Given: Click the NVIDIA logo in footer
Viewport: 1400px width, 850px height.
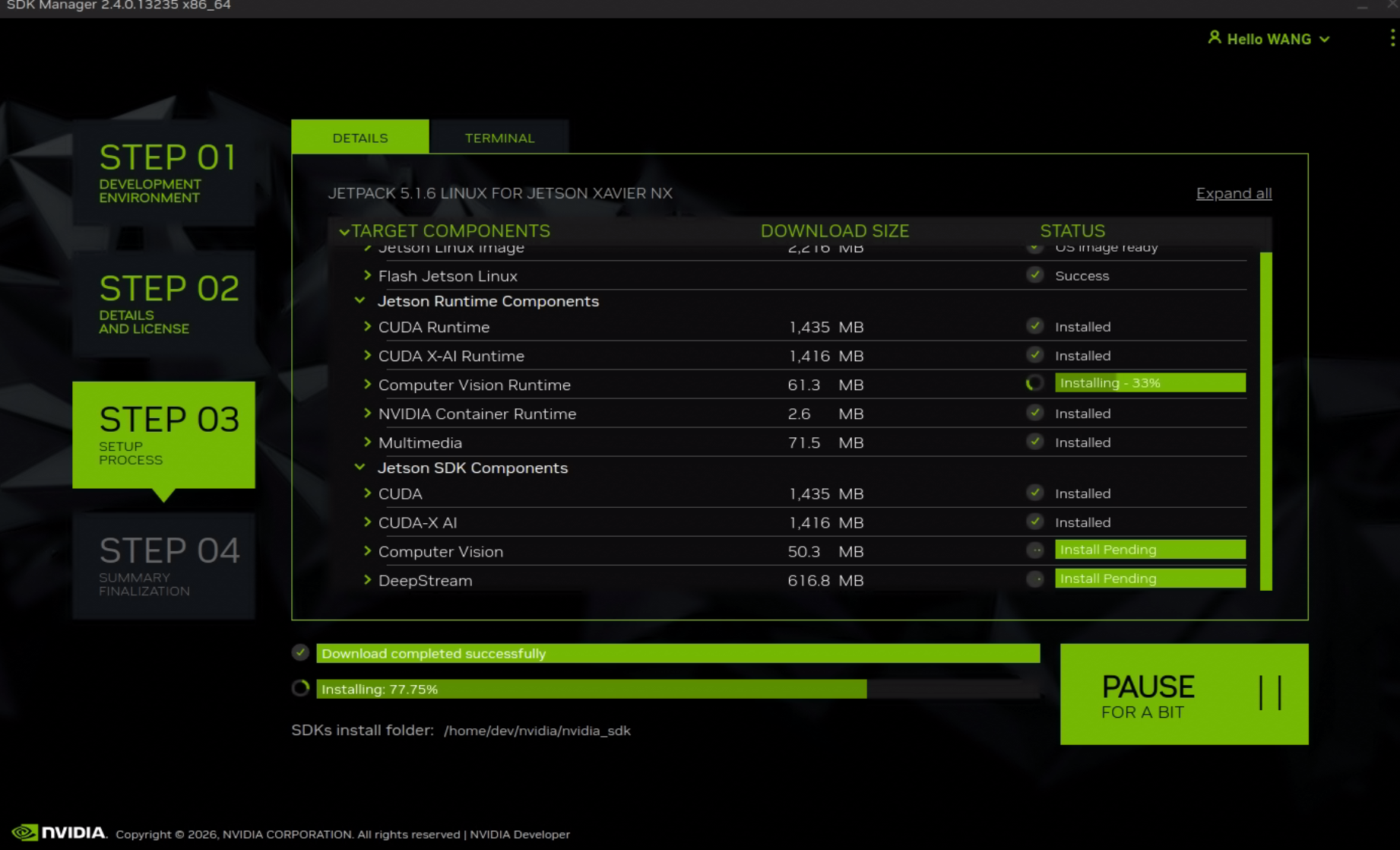Looking at the screenshot, I should [59, 833].
